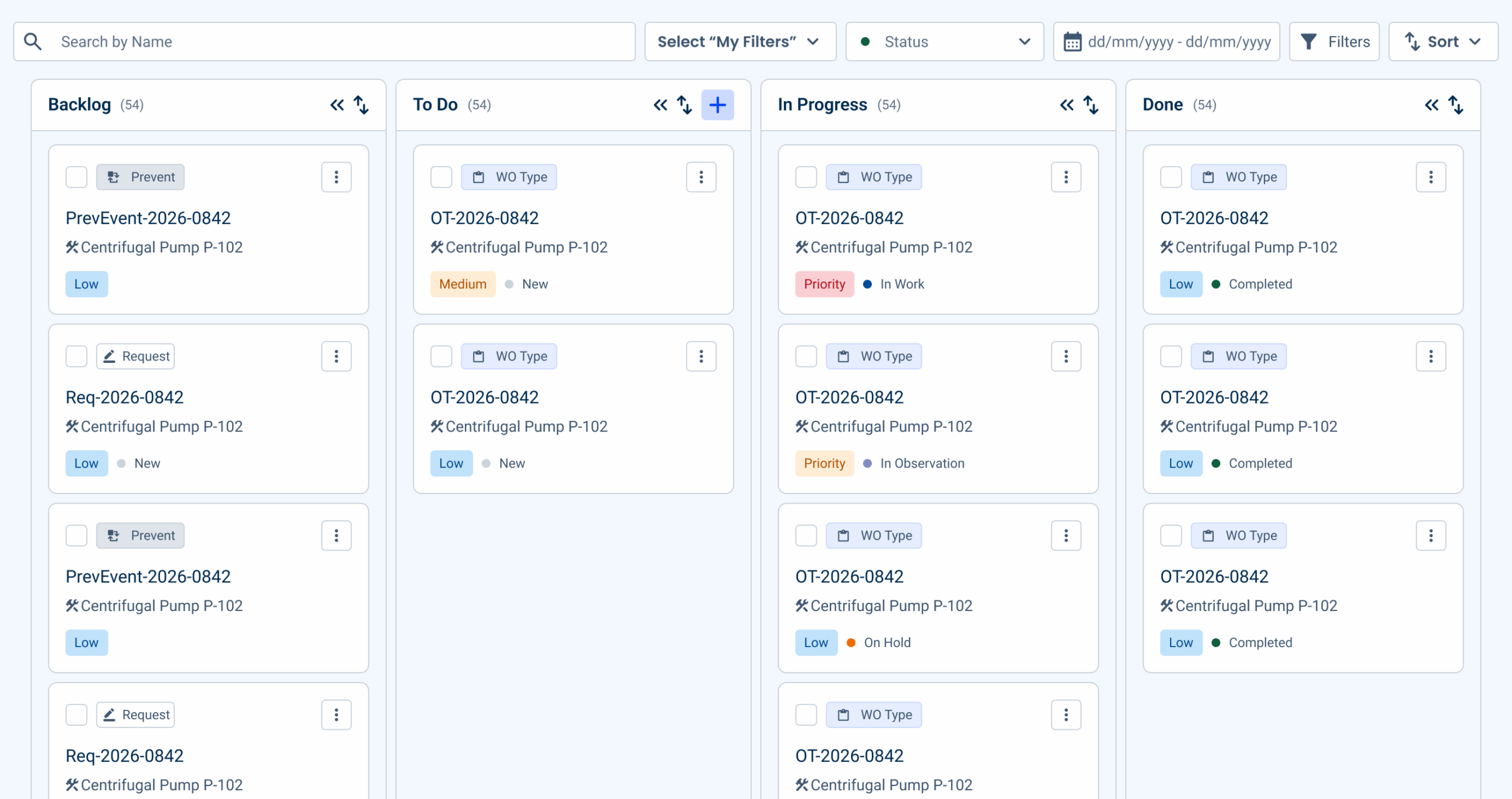
Task: Open OT-2026-0842 title on Medium To Do card
Action: [x=485, y=218]
